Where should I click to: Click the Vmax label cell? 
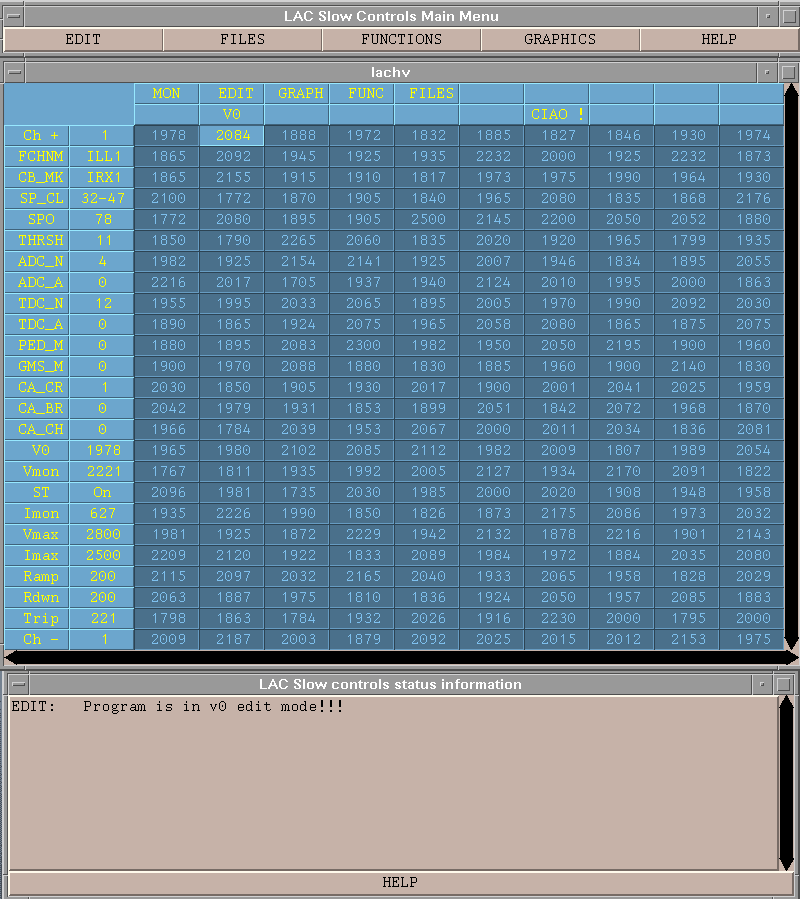click(37, 534)
